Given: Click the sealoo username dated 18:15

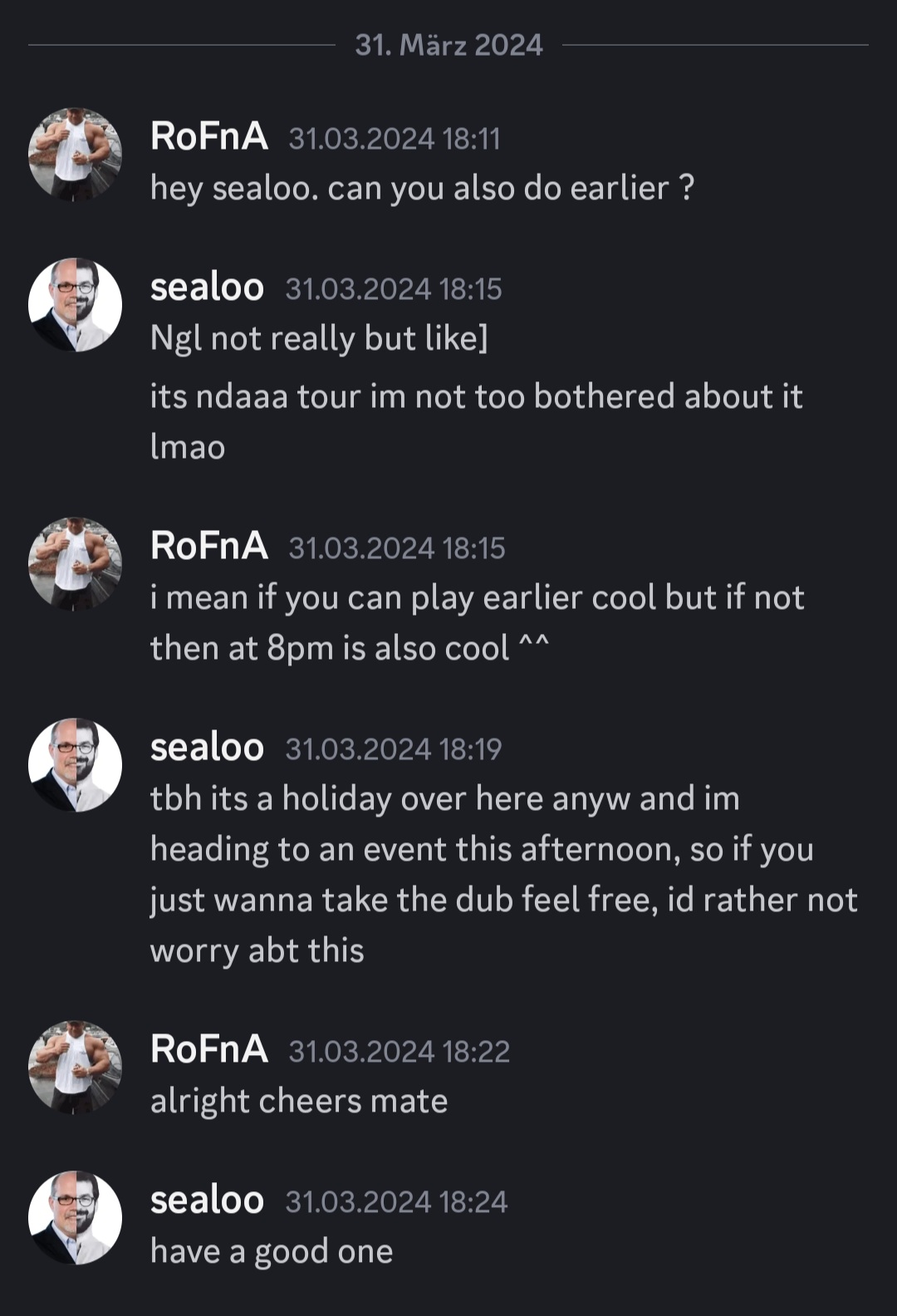Looking at the screenshot, I should pos(207,287).
